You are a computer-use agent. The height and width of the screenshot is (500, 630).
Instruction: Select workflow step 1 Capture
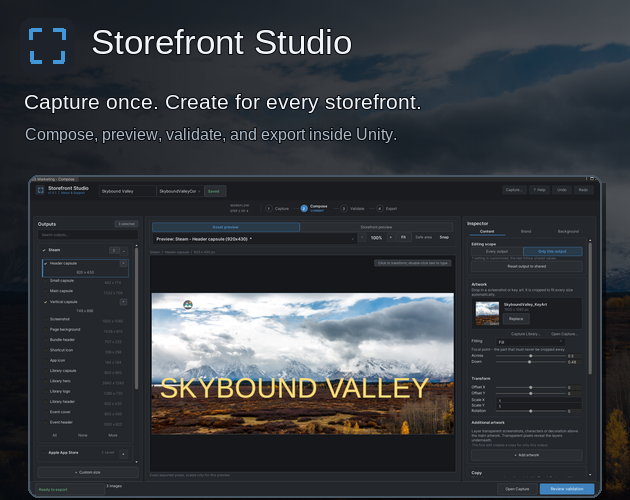tap(277, 208)
